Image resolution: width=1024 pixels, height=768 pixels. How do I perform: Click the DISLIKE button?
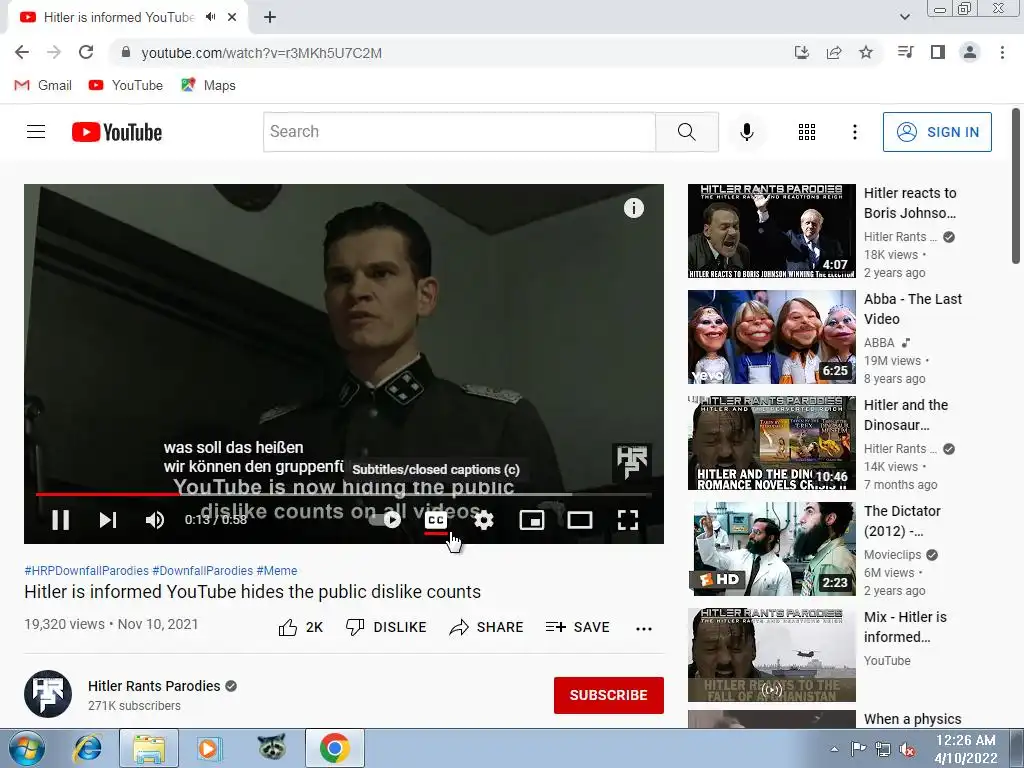385,627
